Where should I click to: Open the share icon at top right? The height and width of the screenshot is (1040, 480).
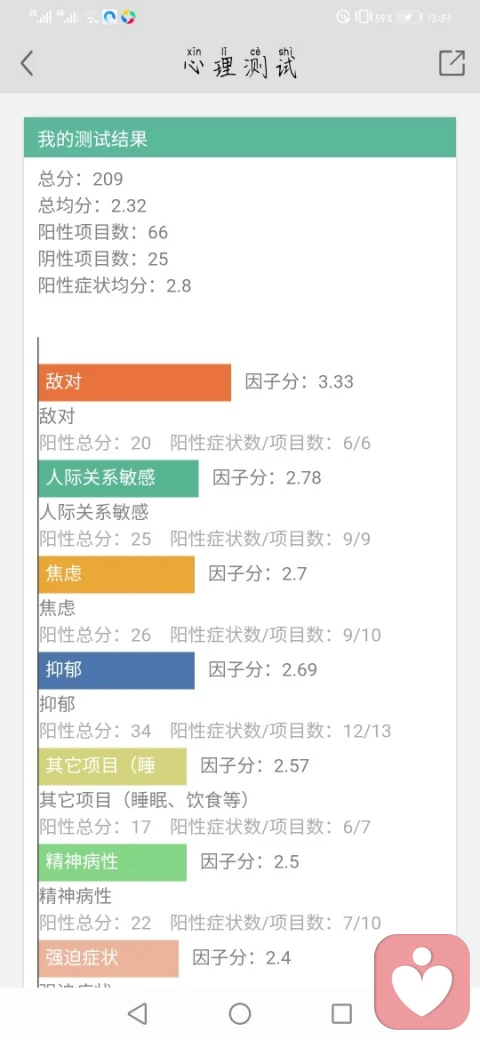(x=451, y=63)
